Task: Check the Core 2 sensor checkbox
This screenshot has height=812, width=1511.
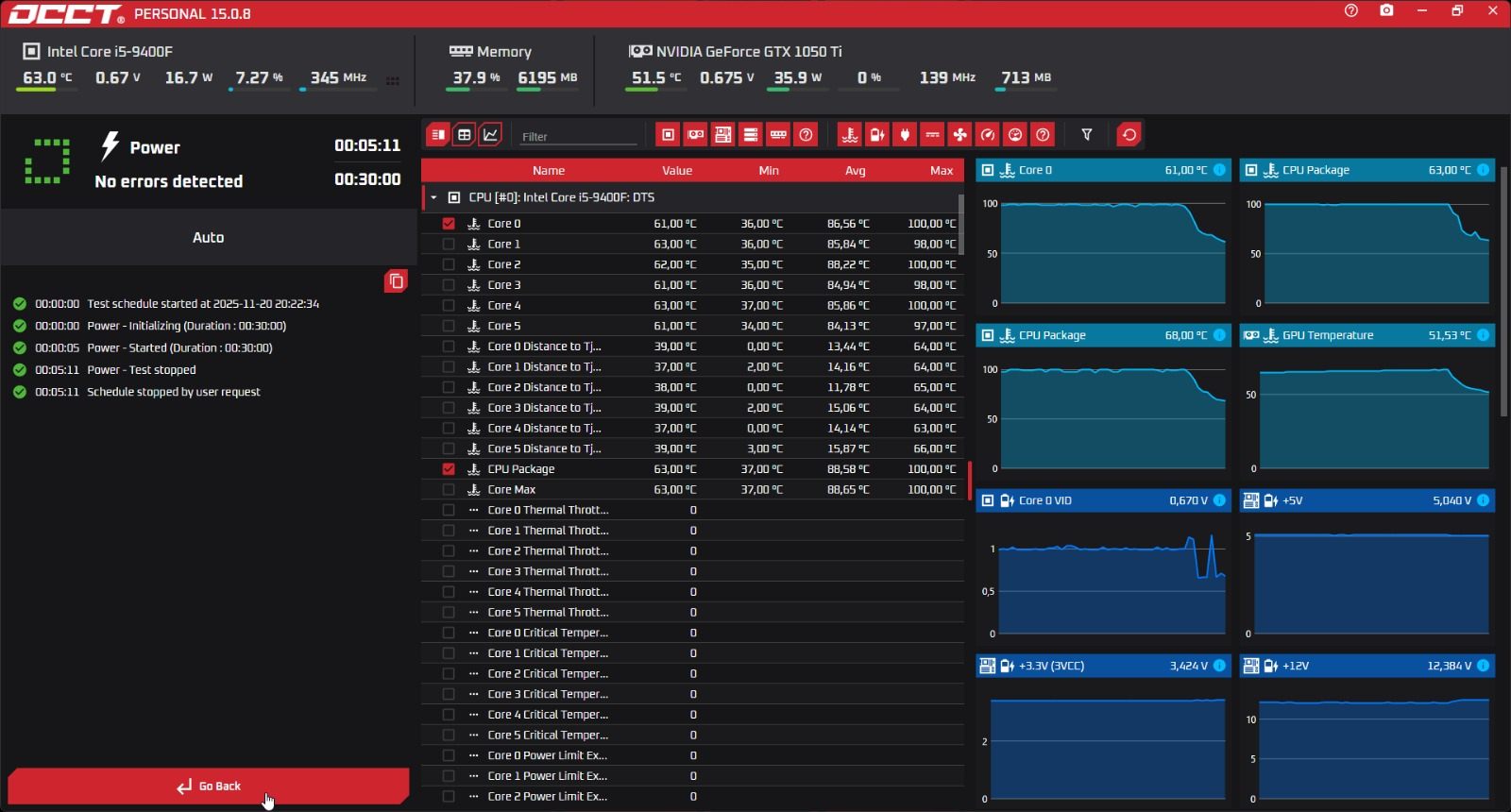Action: point(449,264)
